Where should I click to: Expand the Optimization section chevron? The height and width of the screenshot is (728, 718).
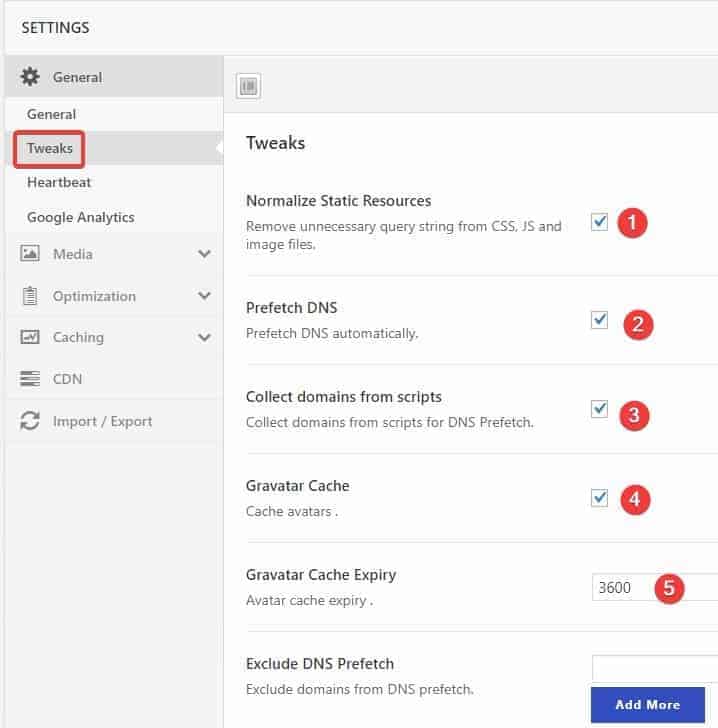(204, 295)
